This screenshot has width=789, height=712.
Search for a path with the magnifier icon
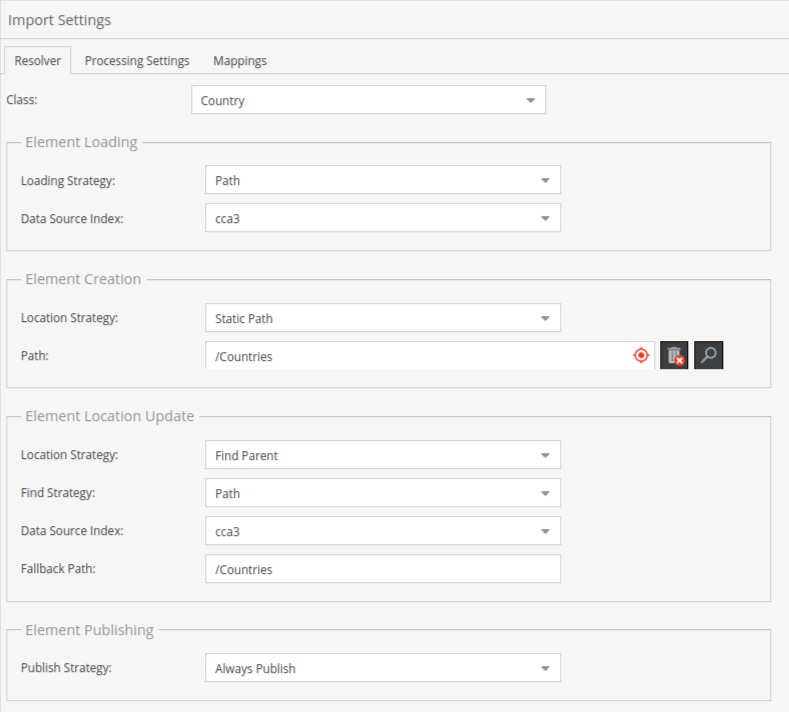pos(708,356)
